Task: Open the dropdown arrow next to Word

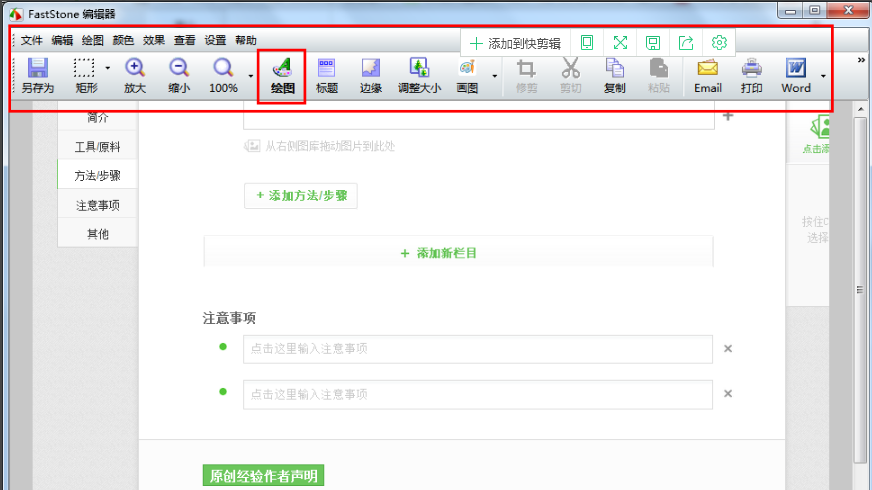Action: point(823,75)
